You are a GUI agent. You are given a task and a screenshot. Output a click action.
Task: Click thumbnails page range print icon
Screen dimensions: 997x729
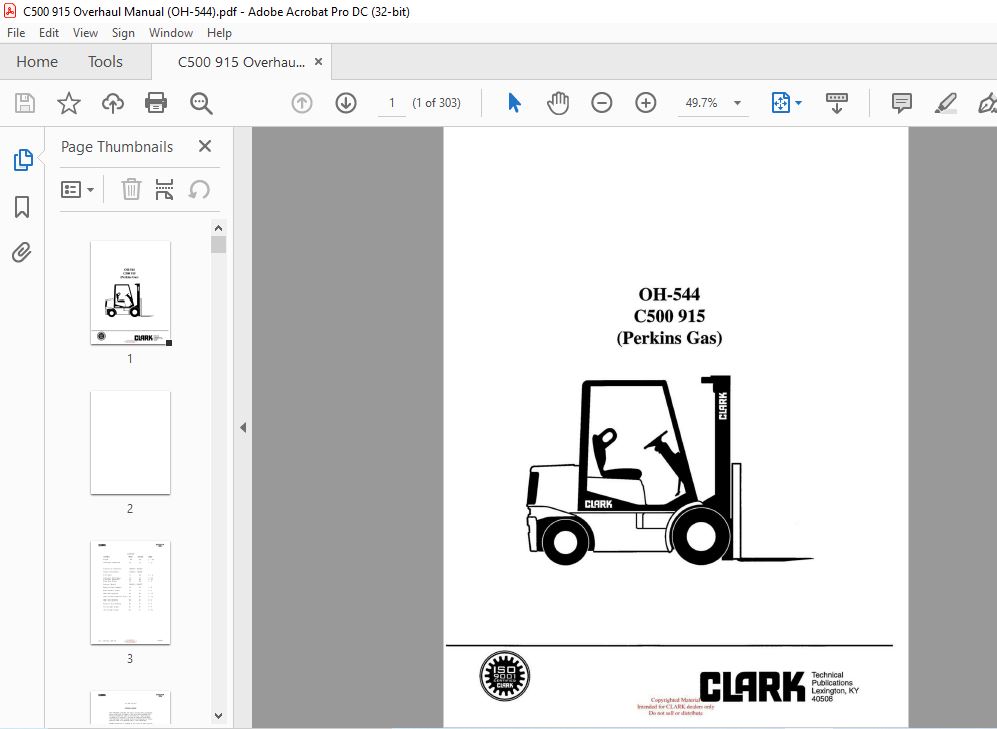point(165,189)
